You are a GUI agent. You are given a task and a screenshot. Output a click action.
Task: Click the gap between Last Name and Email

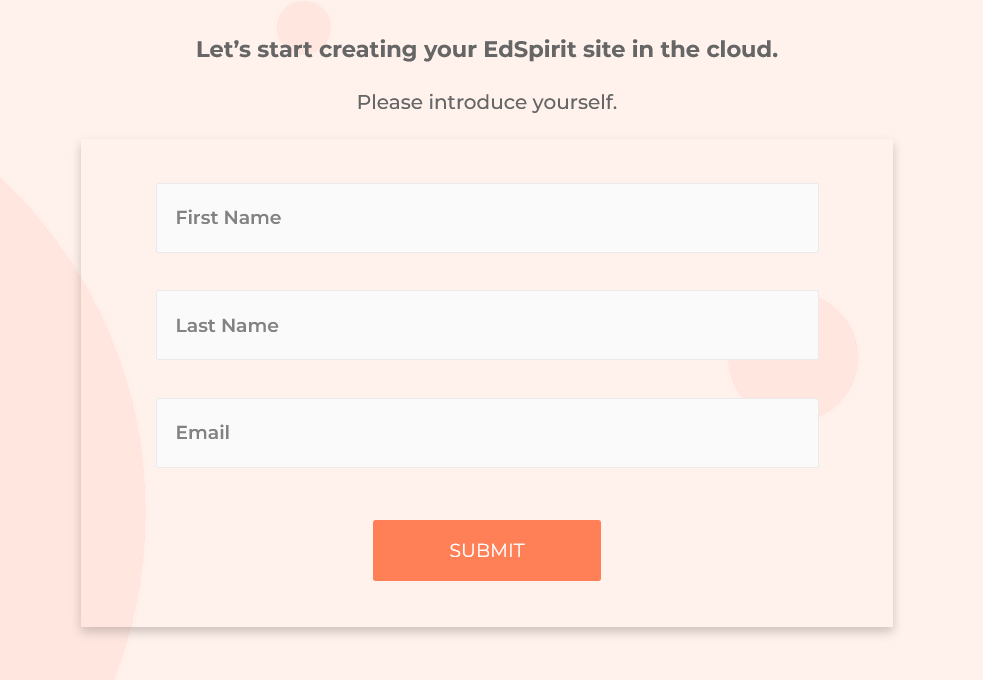487,379
